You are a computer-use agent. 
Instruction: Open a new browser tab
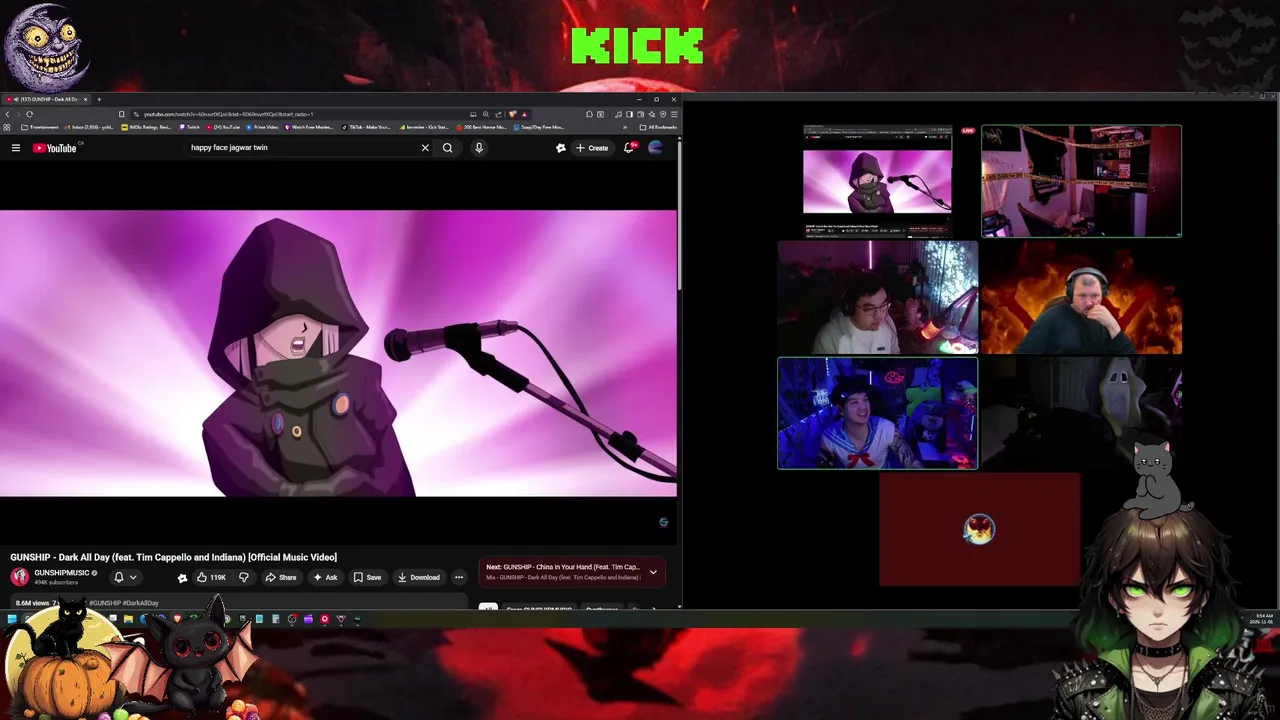tap(99, 99)
